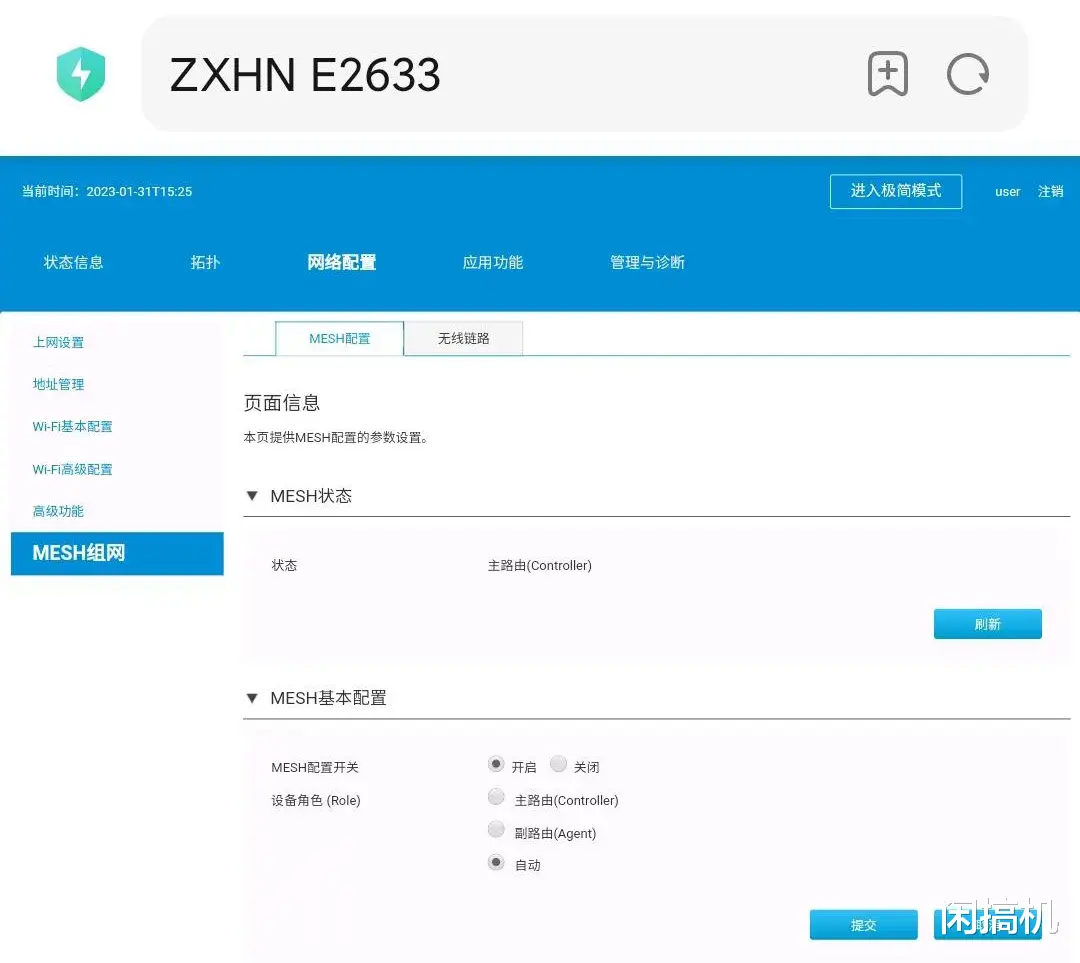Collapse the MESH基本配置 section triangle

point(252,698)
